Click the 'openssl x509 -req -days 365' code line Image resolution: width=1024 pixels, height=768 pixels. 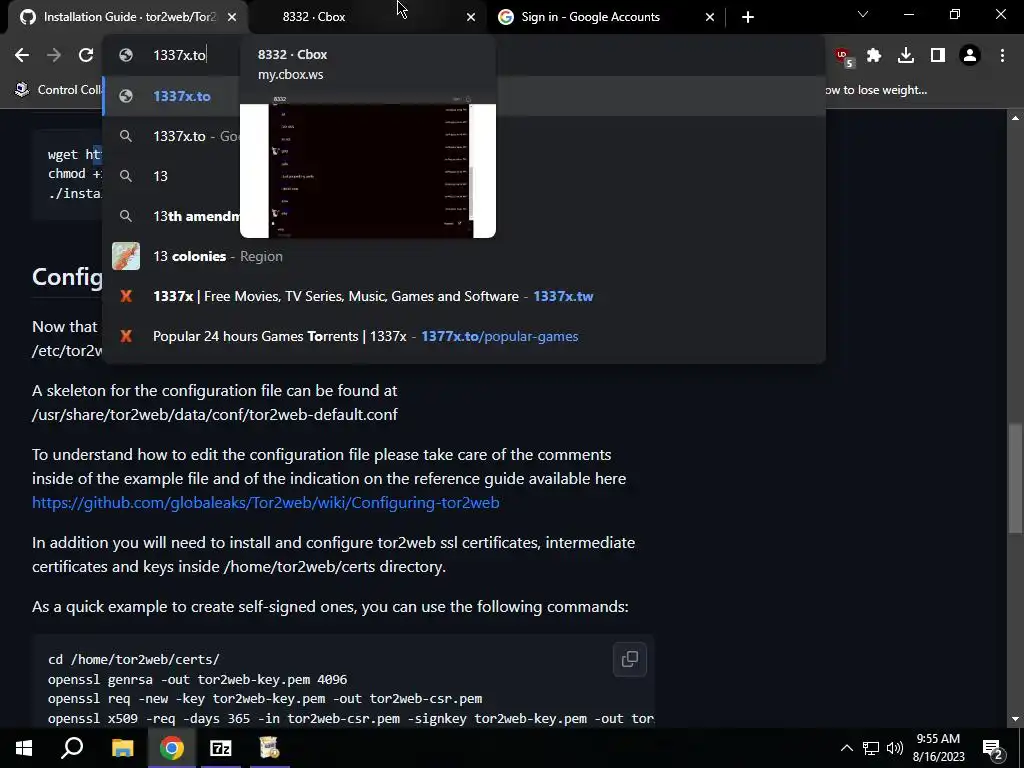click(351, 718)
